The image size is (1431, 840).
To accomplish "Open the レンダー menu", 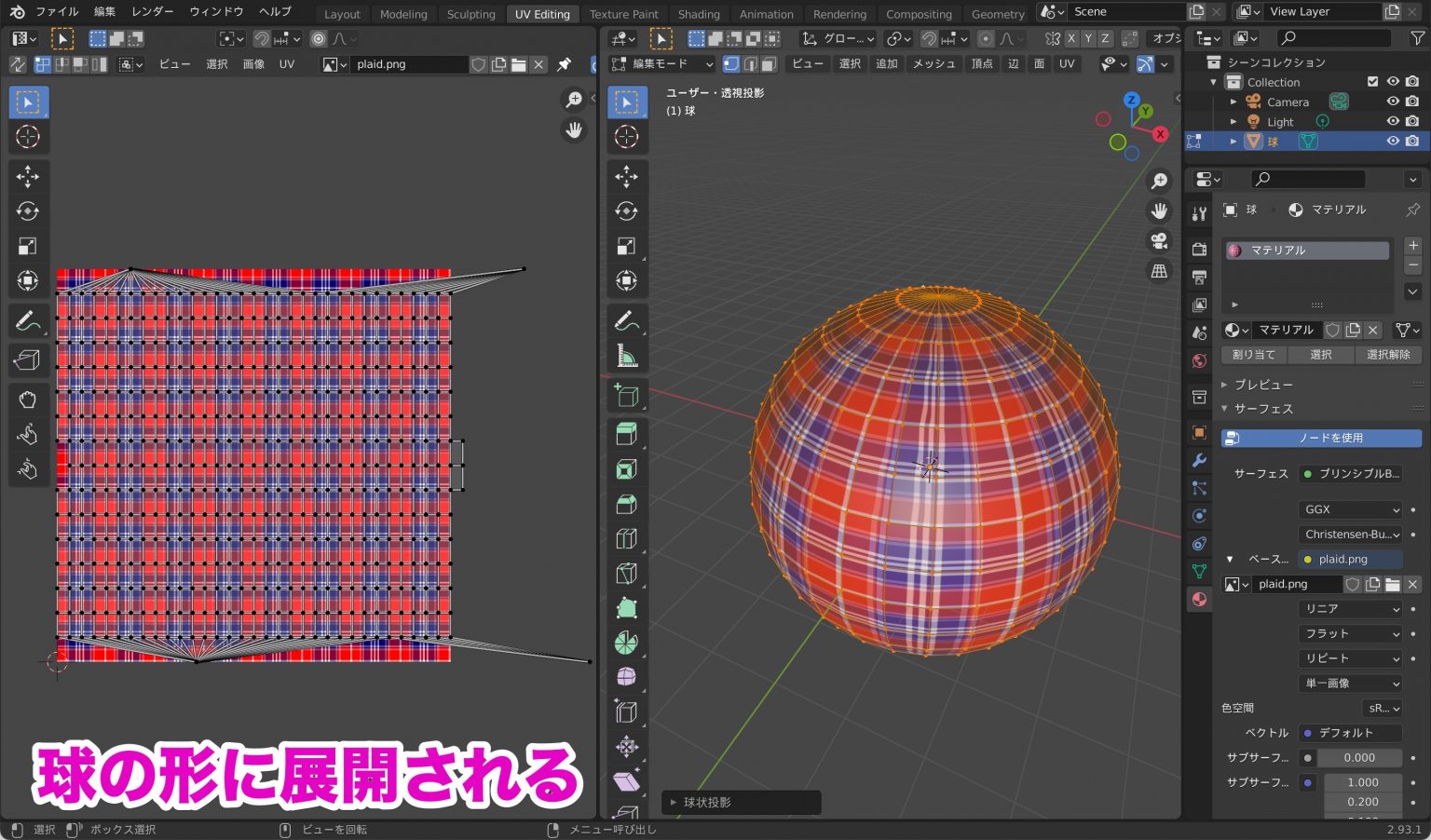I will (151, 11).
